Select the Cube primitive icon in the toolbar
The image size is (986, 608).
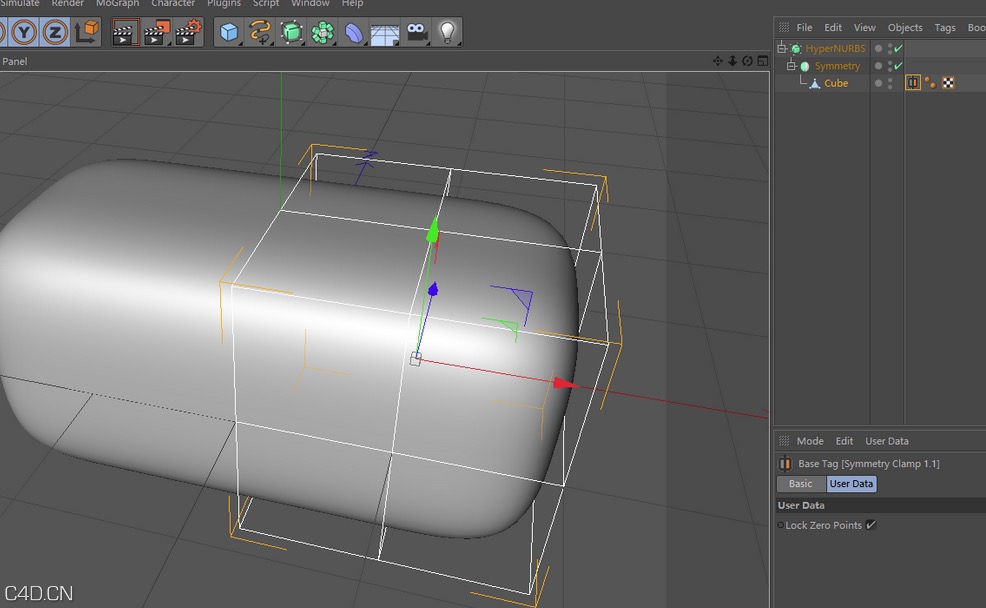(x=228, y=31)
